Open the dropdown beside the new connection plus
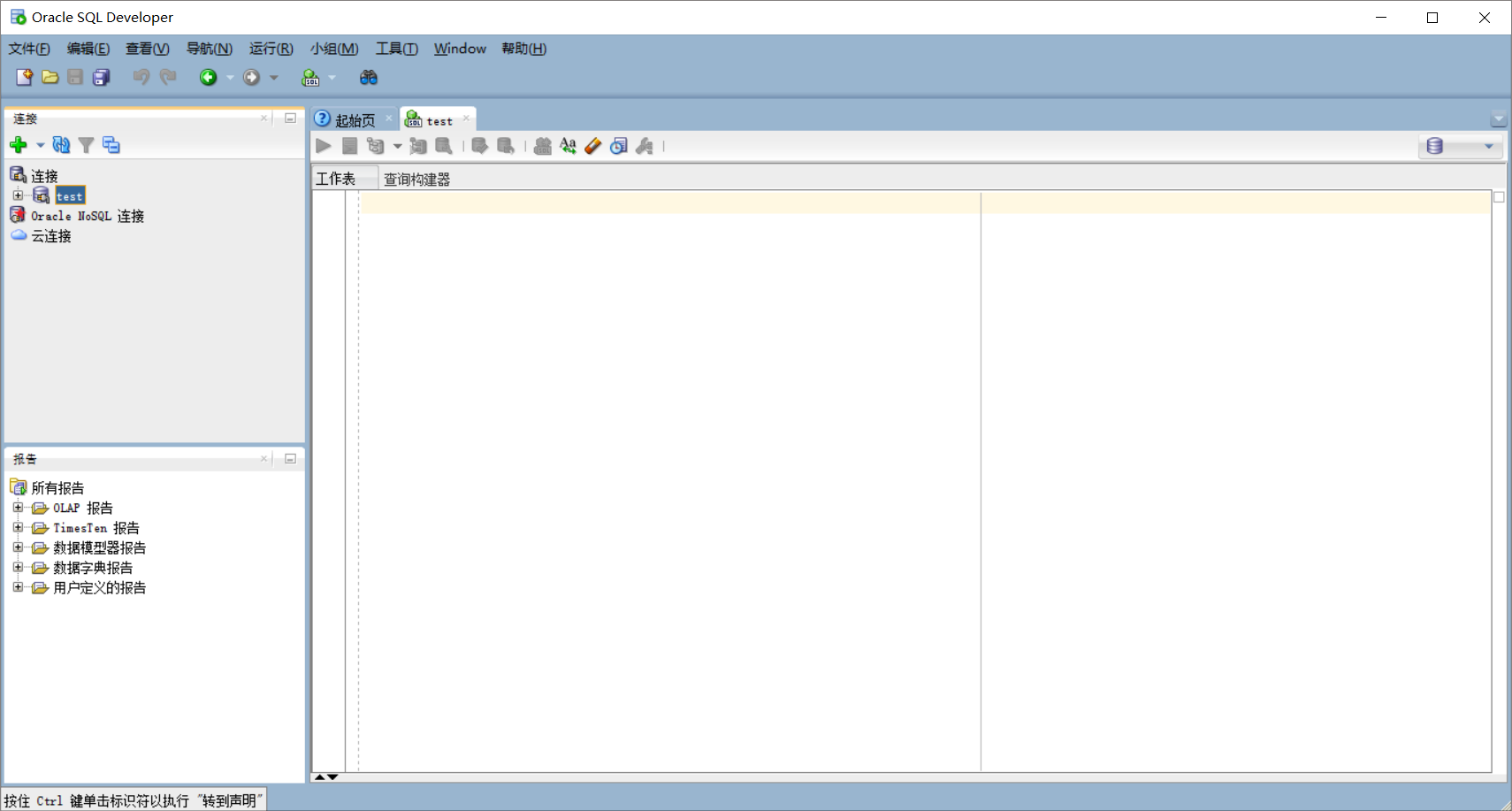 (41, 145)
